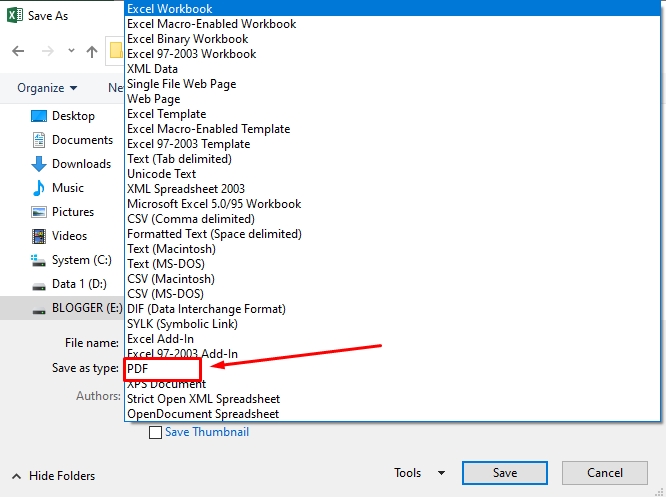Pick CSV (Comma delimited) format
This screenshot has width=666, height=497.
click(x=392, y=219)
